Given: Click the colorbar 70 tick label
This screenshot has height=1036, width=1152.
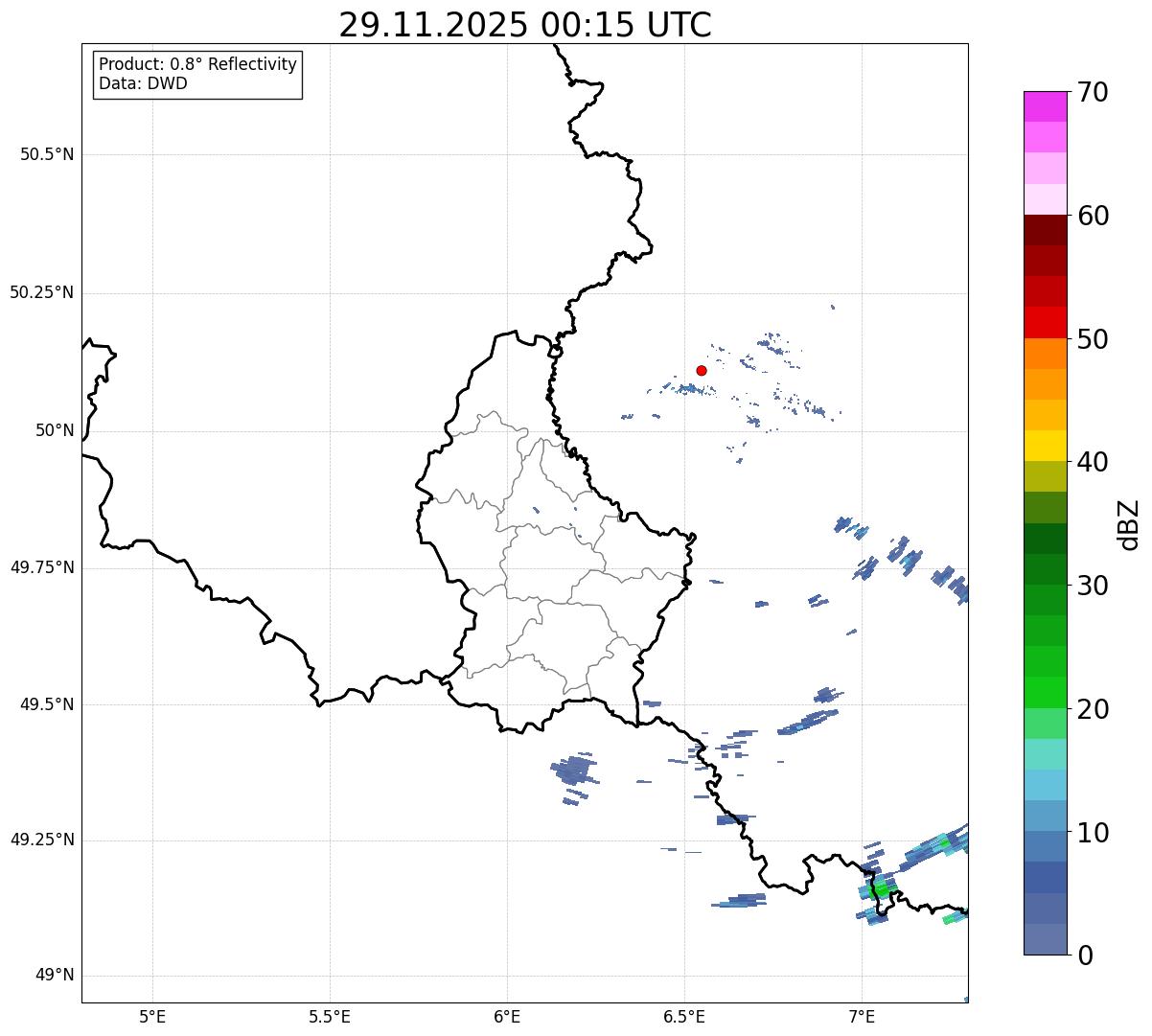Looking at the screenshot, I should pyautogui.click(x=1093, y=92).
